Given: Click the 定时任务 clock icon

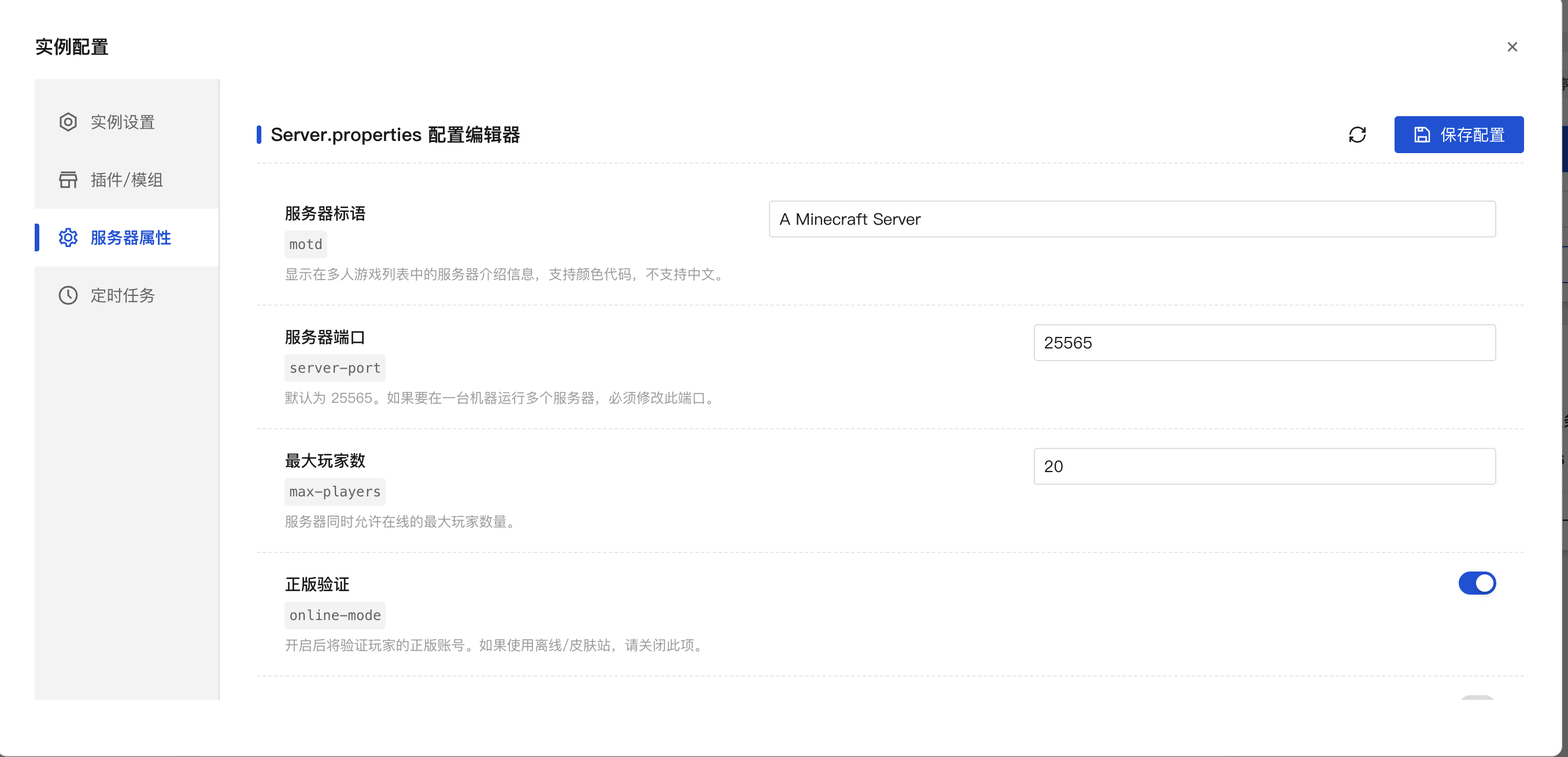Looking at the screenshot, I should pos(68,295).
